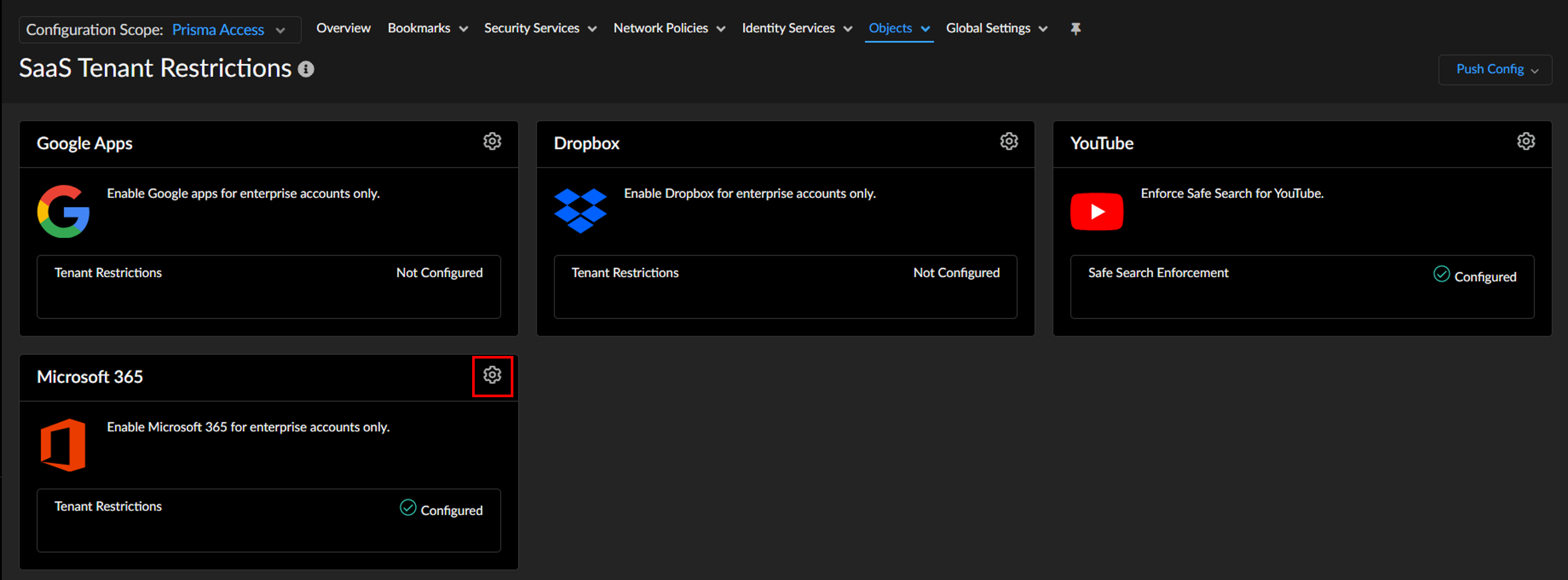Click the Microsoft 365 card title

coord(90,378)
